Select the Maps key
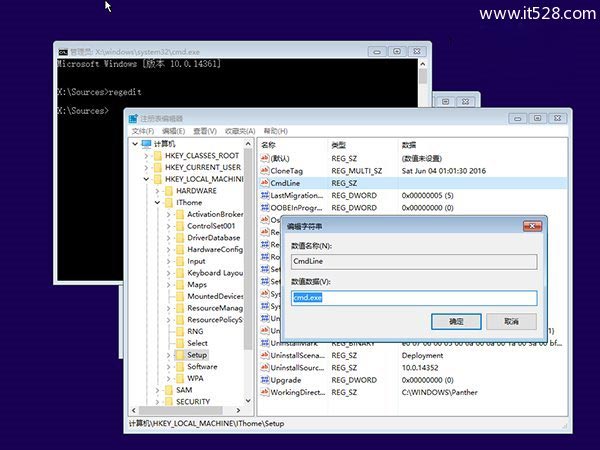The image size is (600, 450). coord(197,285)
